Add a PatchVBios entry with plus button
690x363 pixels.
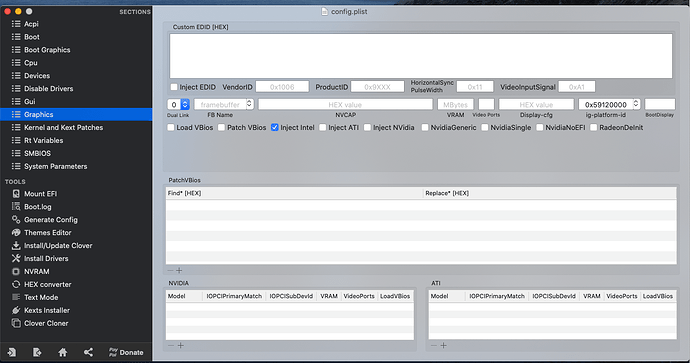179,271
